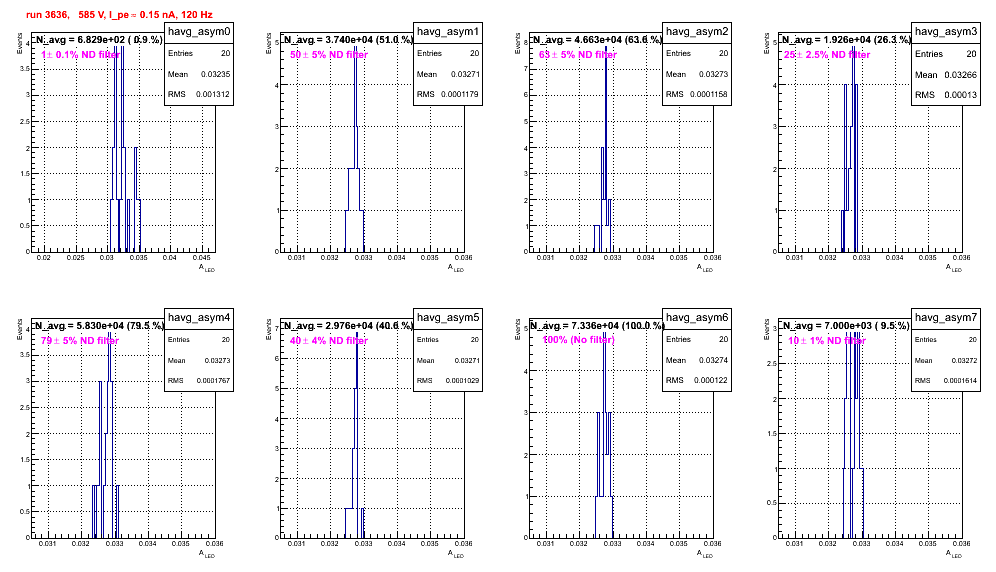Image resolution: width=996 pixels, height=572 pixels.
Task: Click the '25± 2.5% ND filter' label
Action: tap(827, 55)
